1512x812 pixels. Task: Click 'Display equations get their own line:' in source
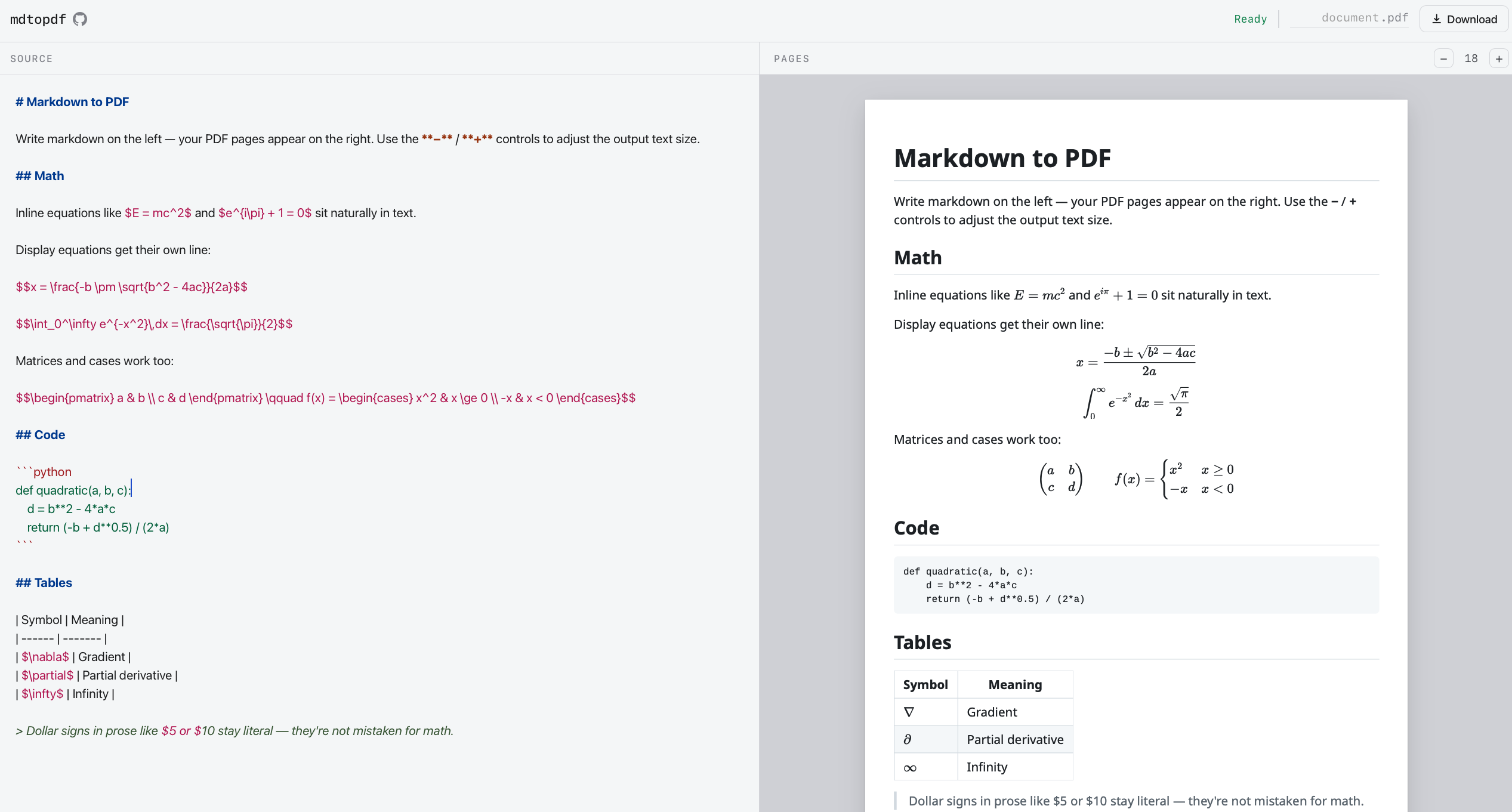coord(113,250)
